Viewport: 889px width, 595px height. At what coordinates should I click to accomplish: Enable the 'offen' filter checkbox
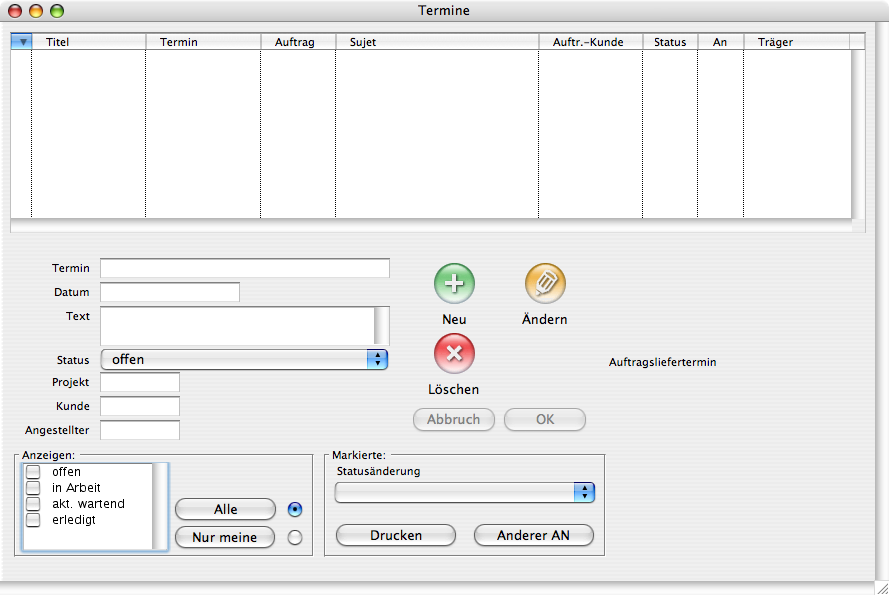point(33,472)
